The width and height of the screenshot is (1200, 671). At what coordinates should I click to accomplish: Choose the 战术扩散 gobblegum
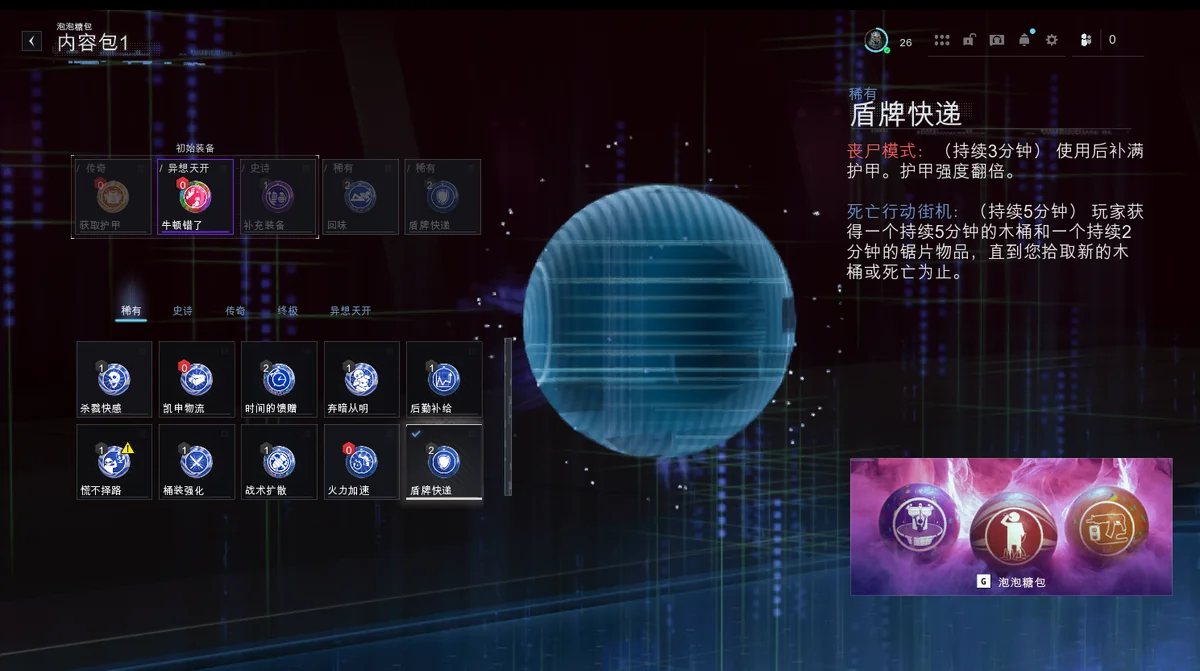(x=279, y=462)
